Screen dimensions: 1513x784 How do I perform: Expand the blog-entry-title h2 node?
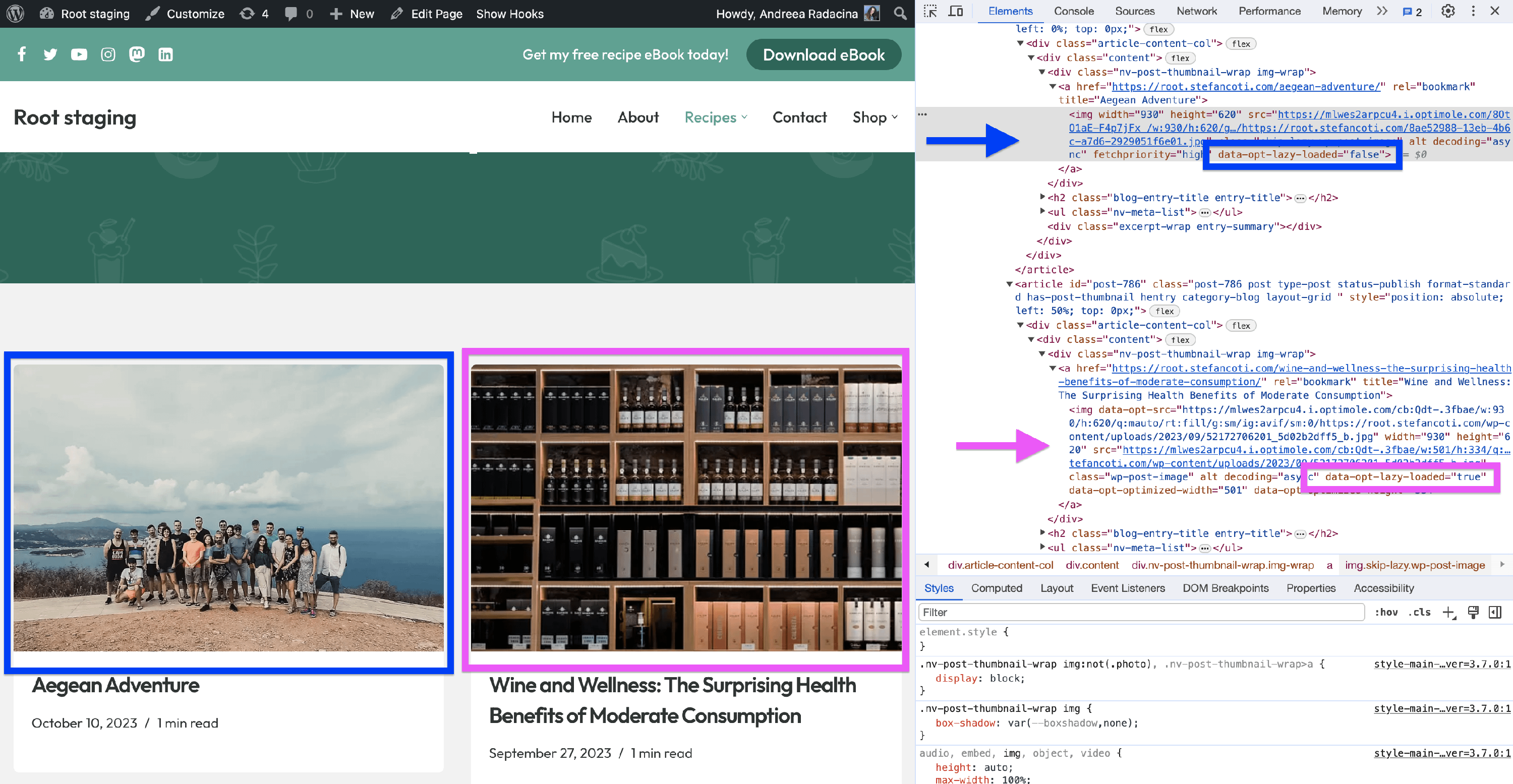coord(1042,197)
